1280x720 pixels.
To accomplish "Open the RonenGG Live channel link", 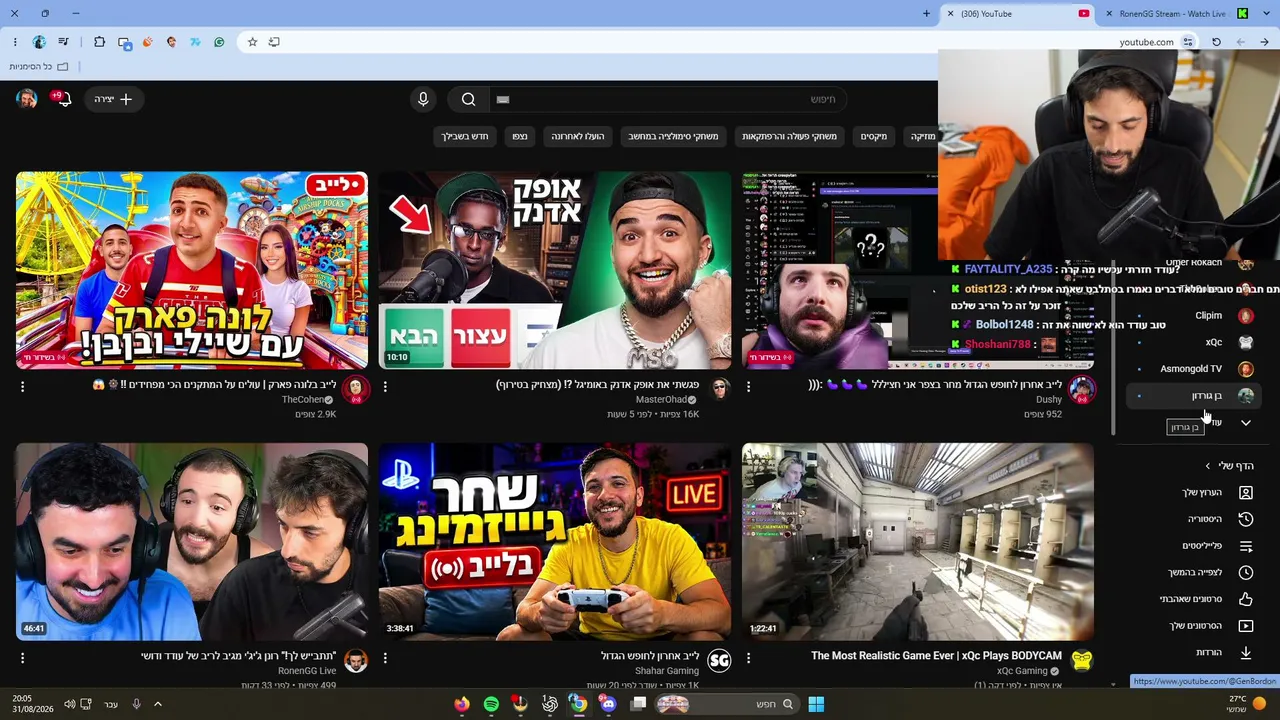I will pos(307,671).
